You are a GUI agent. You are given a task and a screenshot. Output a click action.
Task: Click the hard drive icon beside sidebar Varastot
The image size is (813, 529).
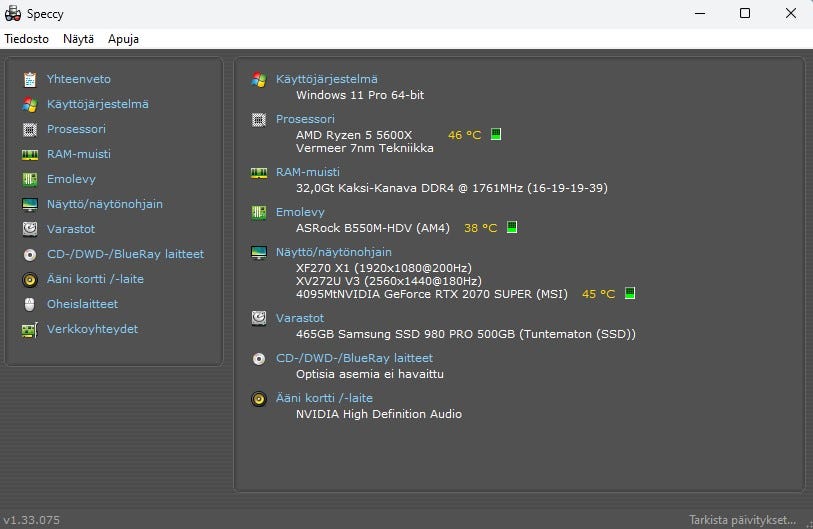(x=30, y=229)
